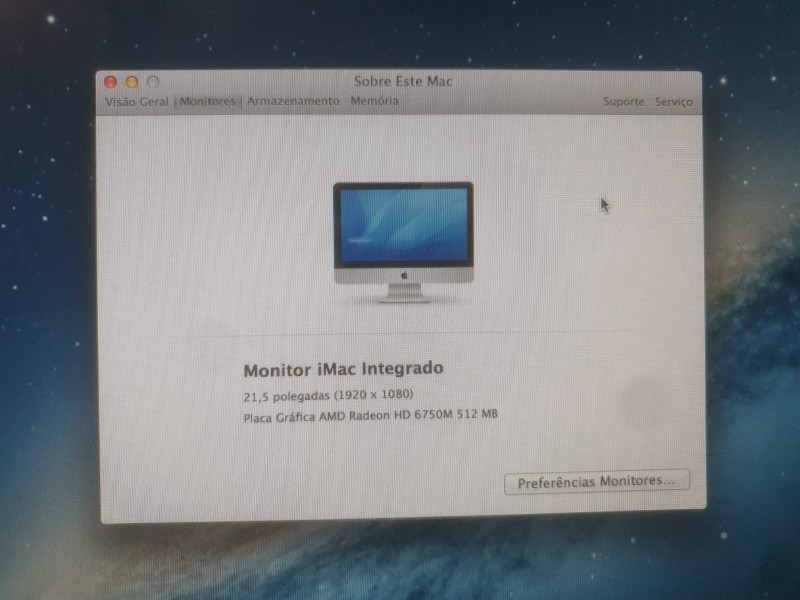Click the Apple logo on iMac illustration

[404, 273]
